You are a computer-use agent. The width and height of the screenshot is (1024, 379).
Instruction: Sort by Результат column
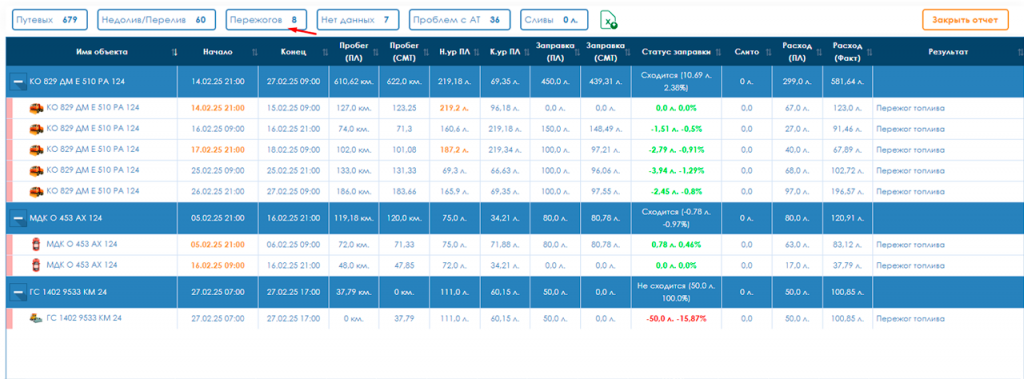[x=1019, y=52]
